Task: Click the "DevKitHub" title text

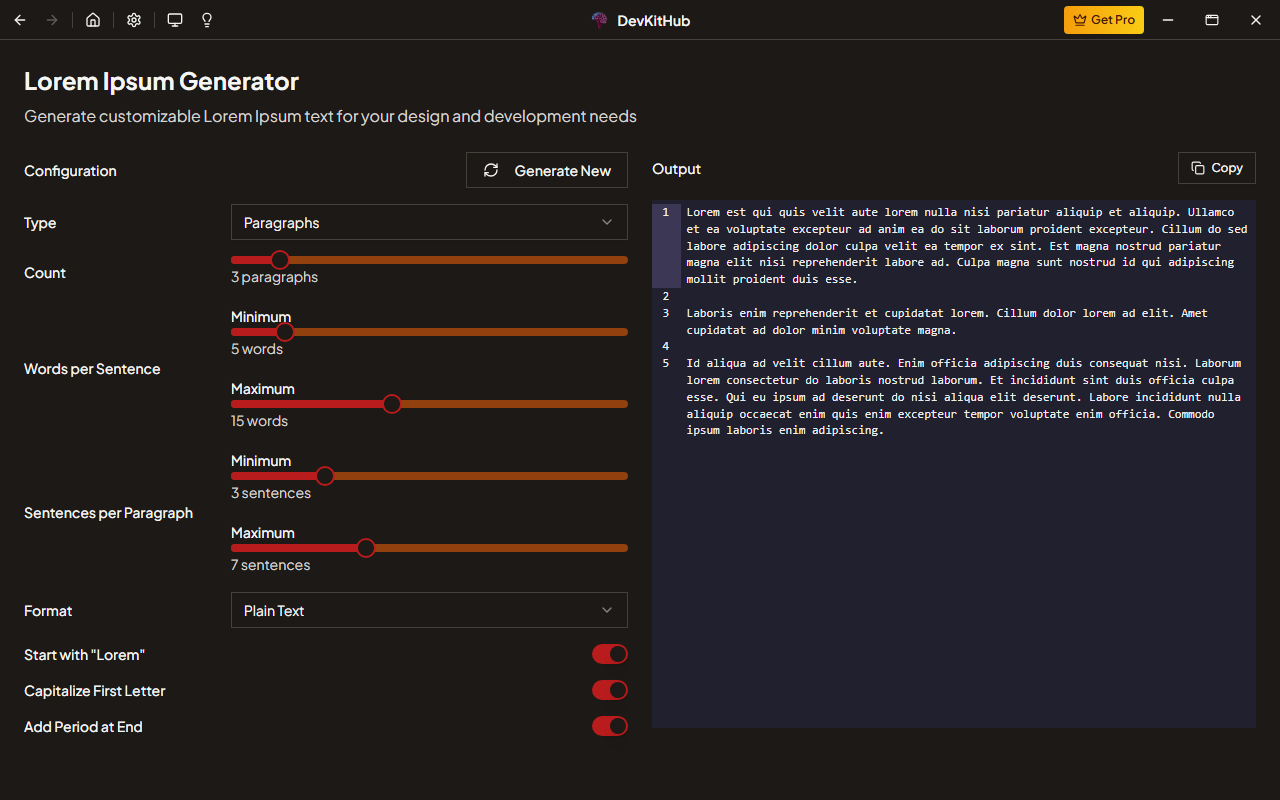Action: 654,20
